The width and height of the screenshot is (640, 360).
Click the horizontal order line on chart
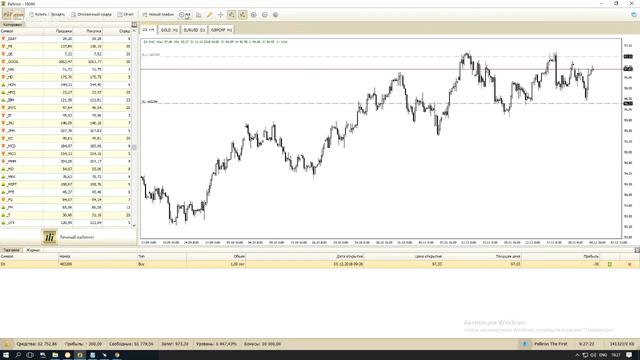381,69
